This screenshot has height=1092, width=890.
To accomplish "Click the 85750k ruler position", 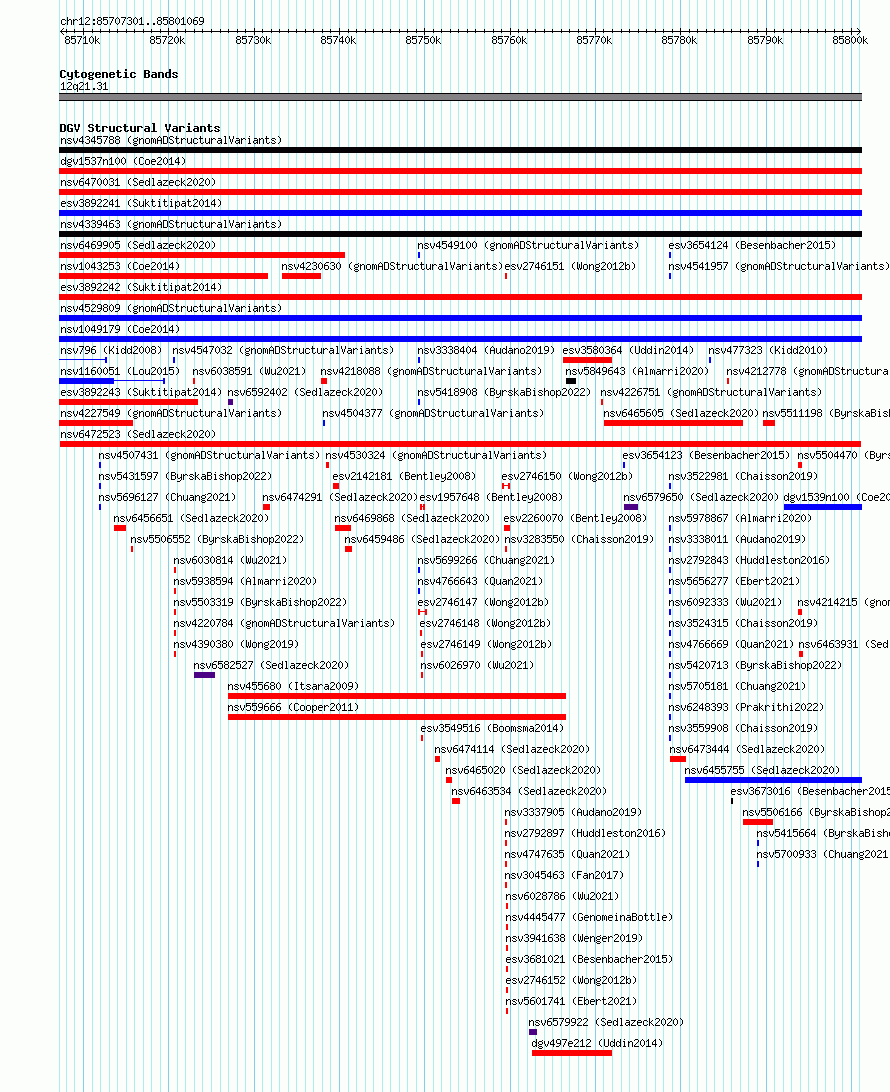I will coord(423,40).
